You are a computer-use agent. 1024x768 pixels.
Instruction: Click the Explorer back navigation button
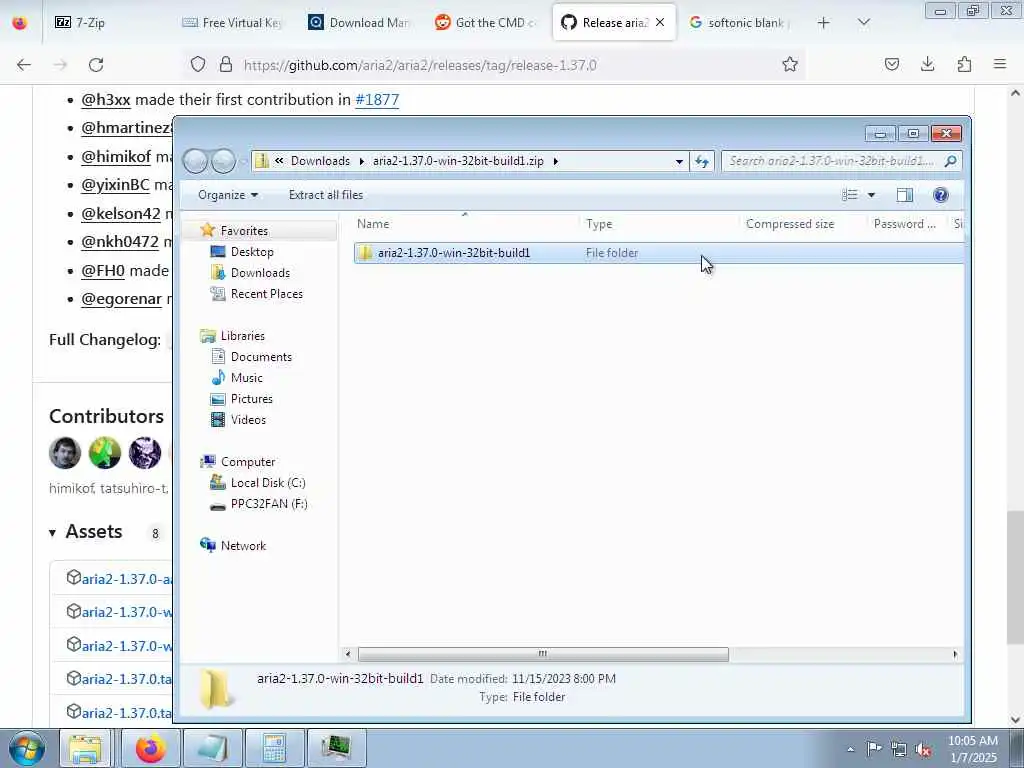pos(195,161)
